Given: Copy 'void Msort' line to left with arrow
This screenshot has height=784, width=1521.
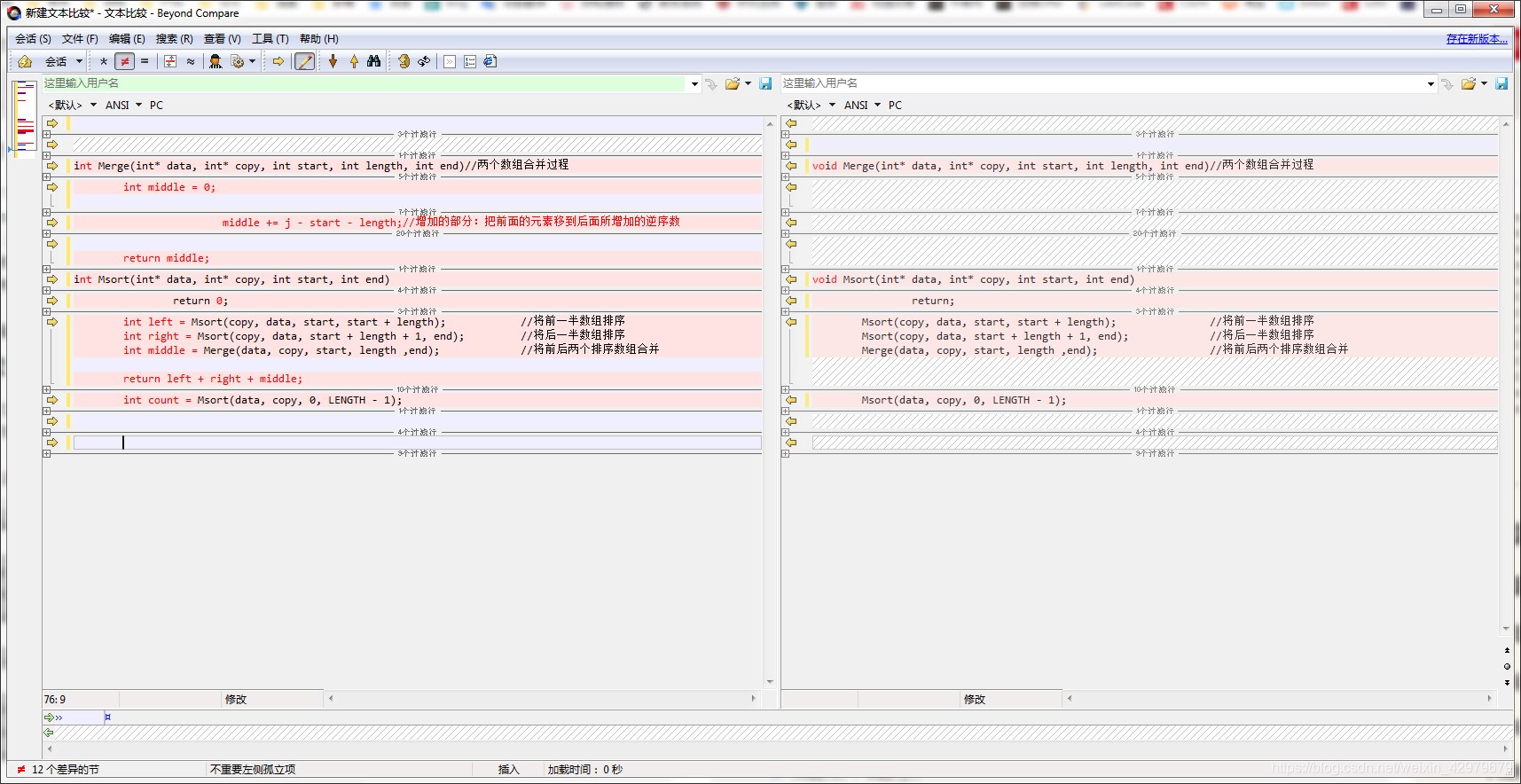Looking at the screenshot, I should [x=791, y=279].
